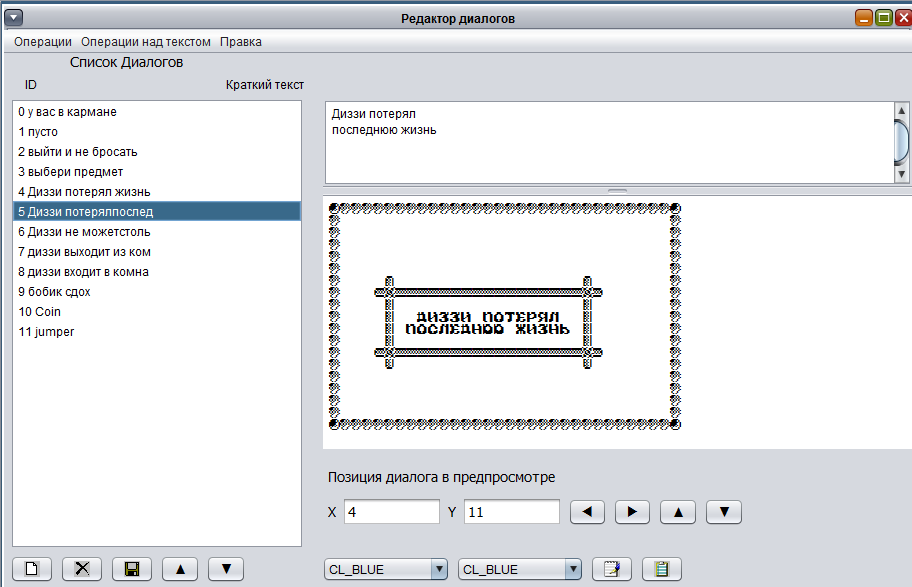912x587 pixels.
Task: Select list row '4 Диззи потерял жизнь'
Action: (x=156, y=191)
